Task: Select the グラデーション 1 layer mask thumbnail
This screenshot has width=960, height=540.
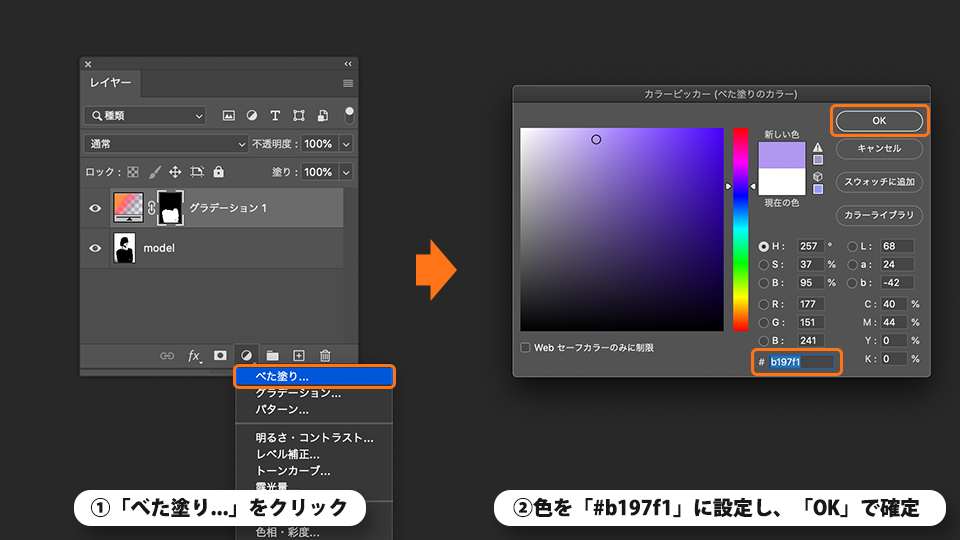Action: 170,208
